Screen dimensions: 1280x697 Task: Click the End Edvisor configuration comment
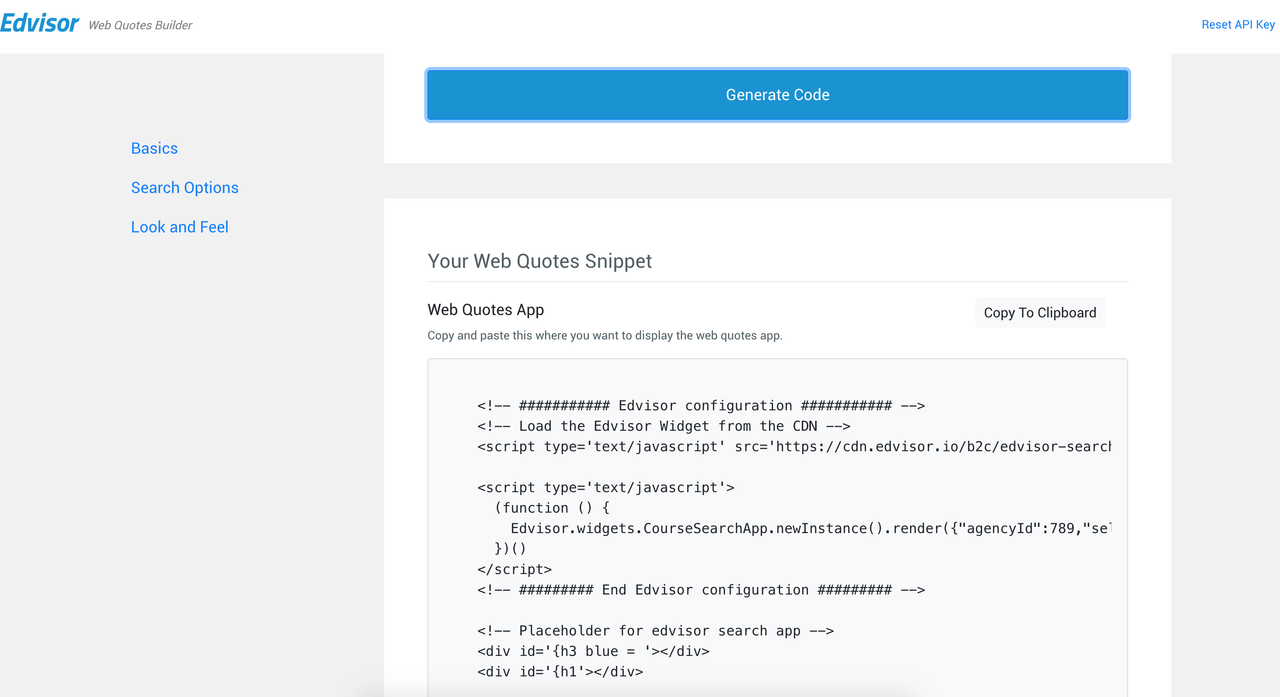(x=701, y=590)
